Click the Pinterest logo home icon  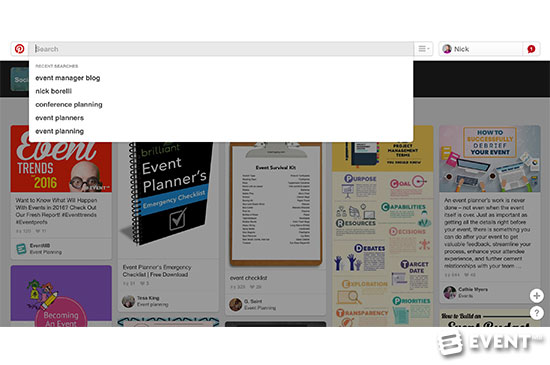[19, 49]
